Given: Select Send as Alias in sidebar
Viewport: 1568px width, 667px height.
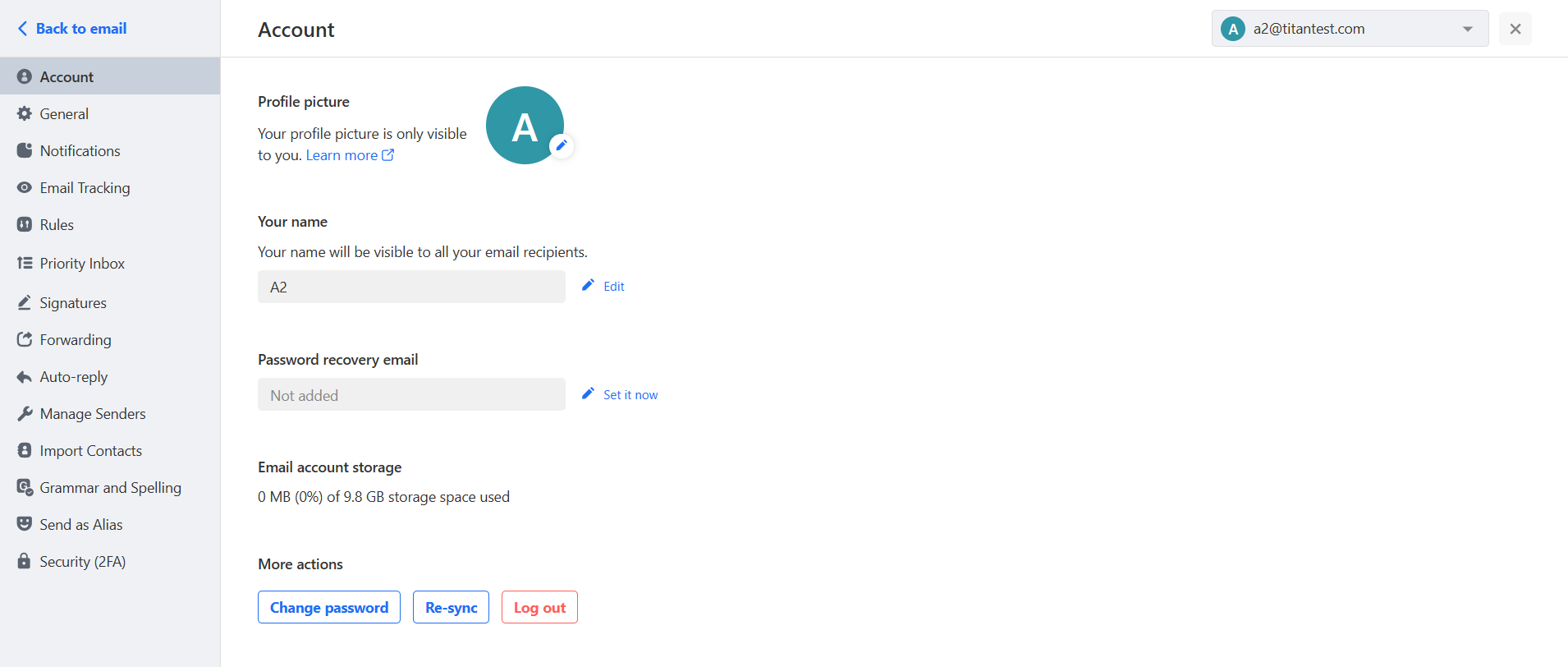Looking at the screenshot, I should 81,525.
